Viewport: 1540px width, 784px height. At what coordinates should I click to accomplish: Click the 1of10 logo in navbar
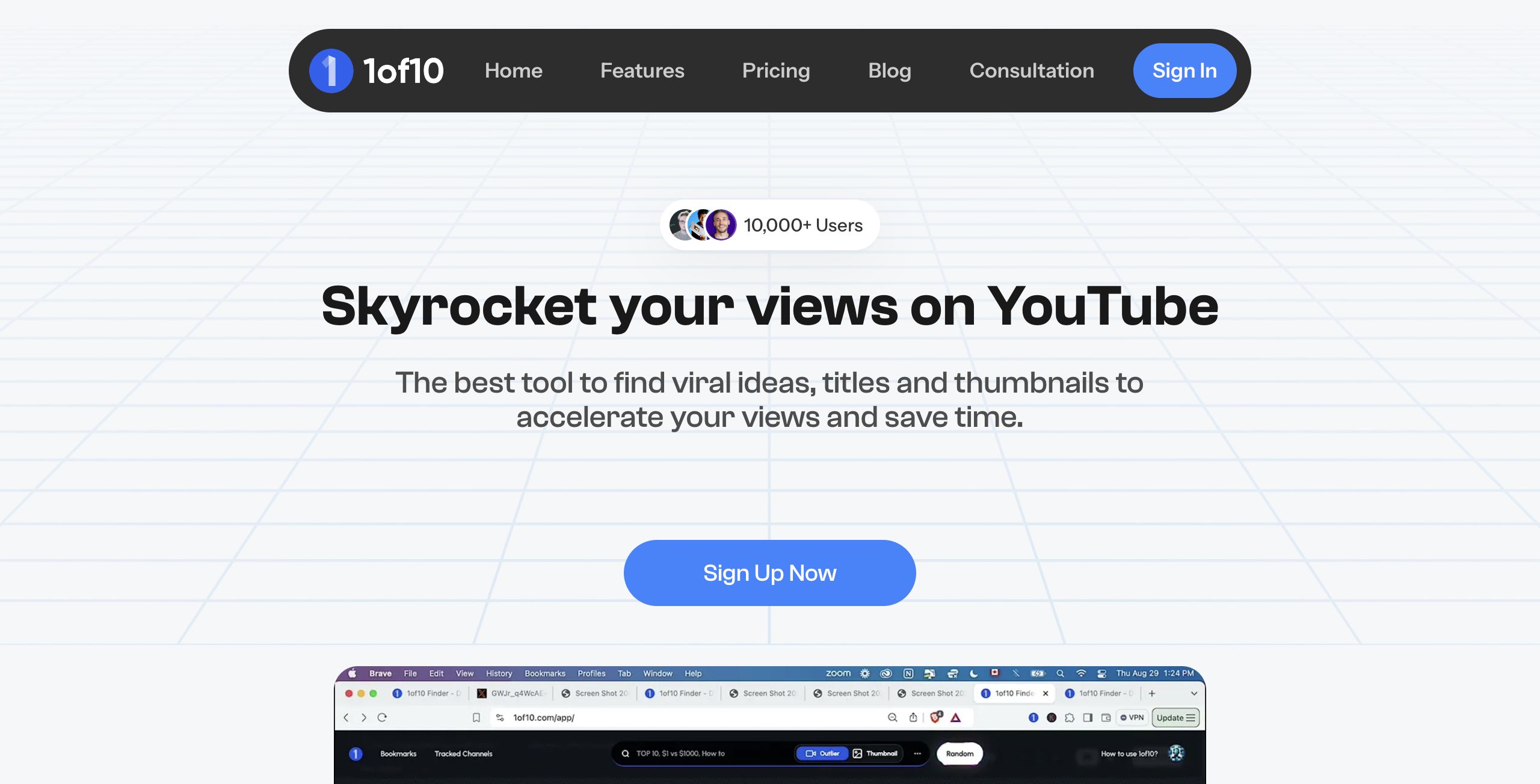tap(377, 70)
